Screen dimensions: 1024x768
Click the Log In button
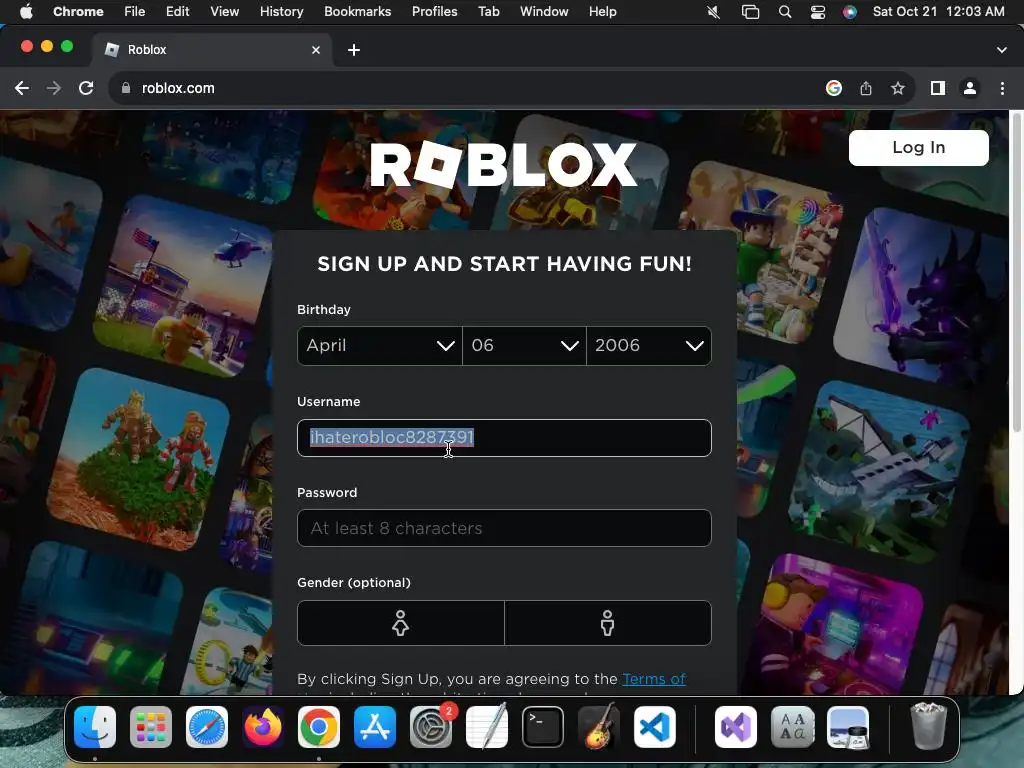click(918, 148)
